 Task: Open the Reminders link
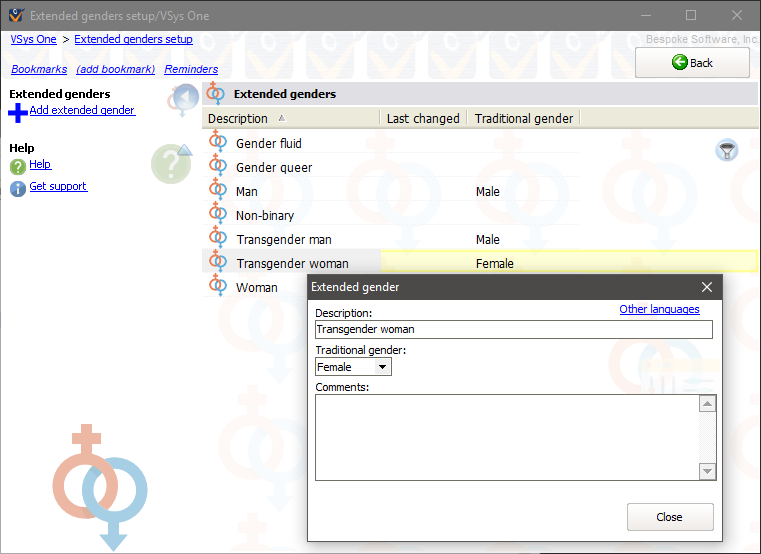(x=191, y=69)
